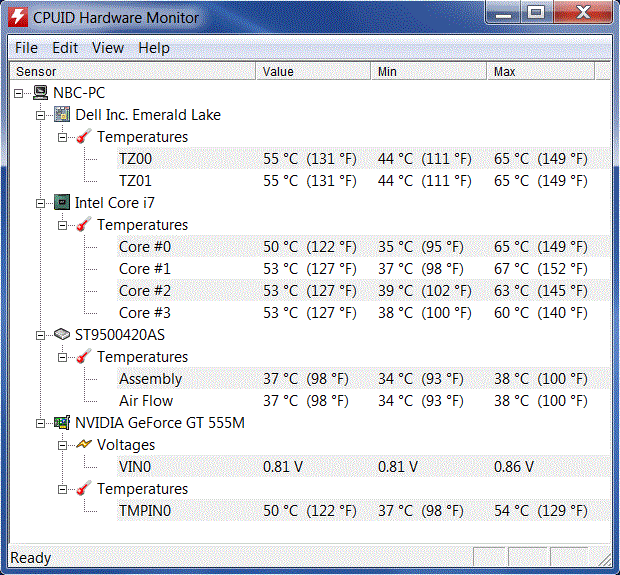Select the Core #1 row
620x575 pixels.
pos(363,269)
